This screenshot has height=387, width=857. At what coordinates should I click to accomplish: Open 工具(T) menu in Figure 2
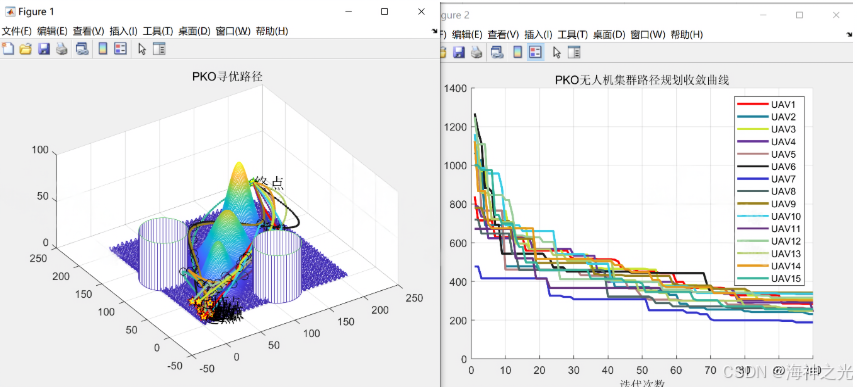point(573,34)
